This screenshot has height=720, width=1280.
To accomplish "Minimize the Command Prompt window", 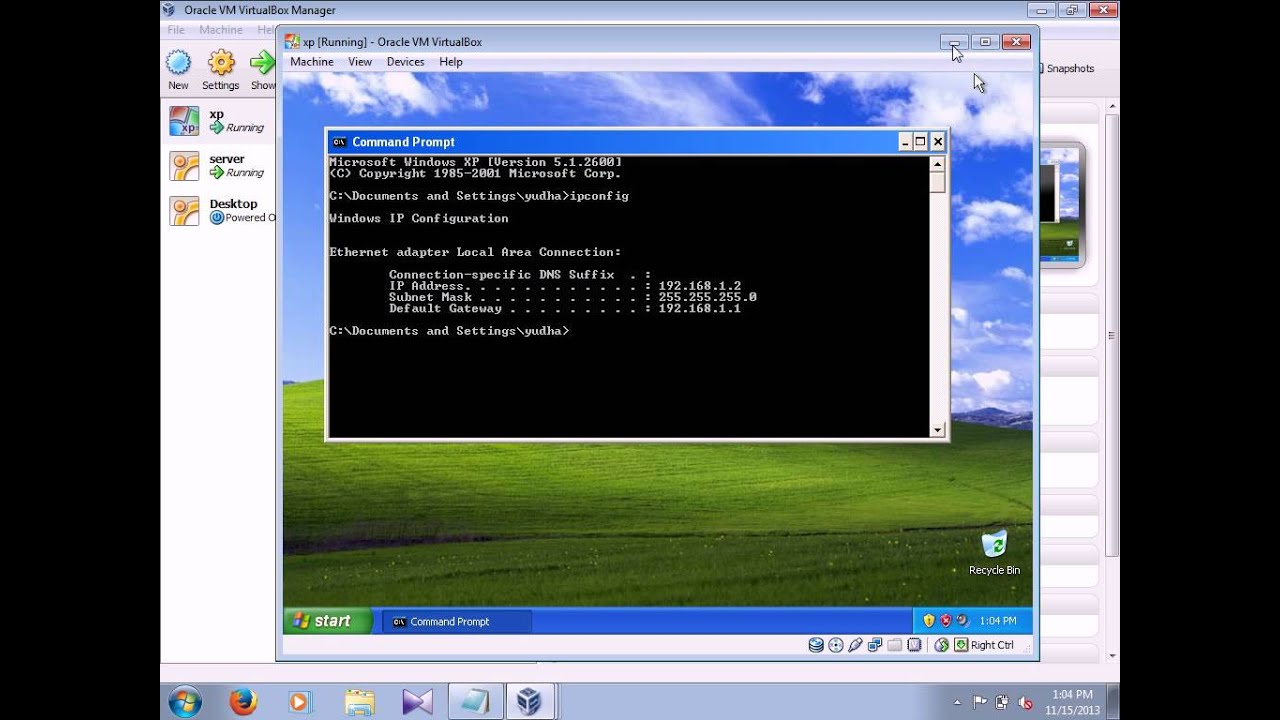I will [904, 142].
